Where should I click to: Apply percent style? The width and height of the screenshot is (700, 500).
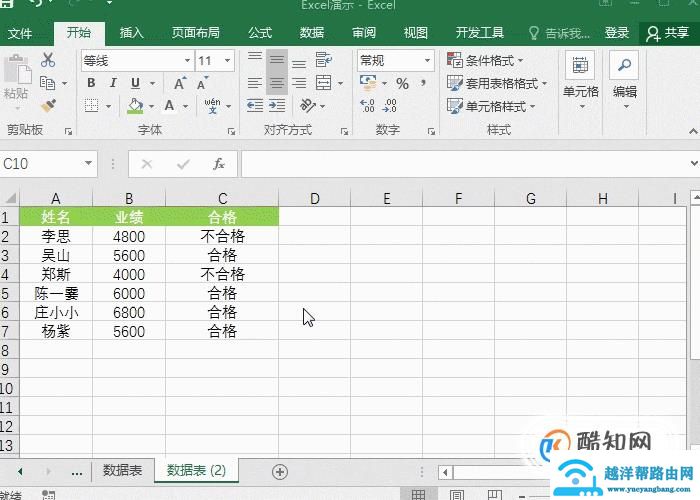[402, 83]
